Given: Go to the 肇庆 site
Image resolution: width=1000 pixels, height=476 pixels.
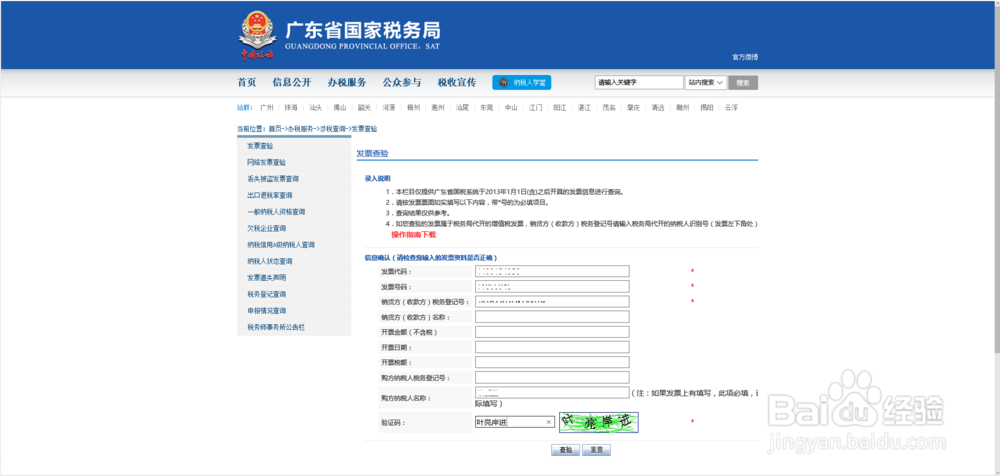Looking at the screenshot, I should [633, 108].
